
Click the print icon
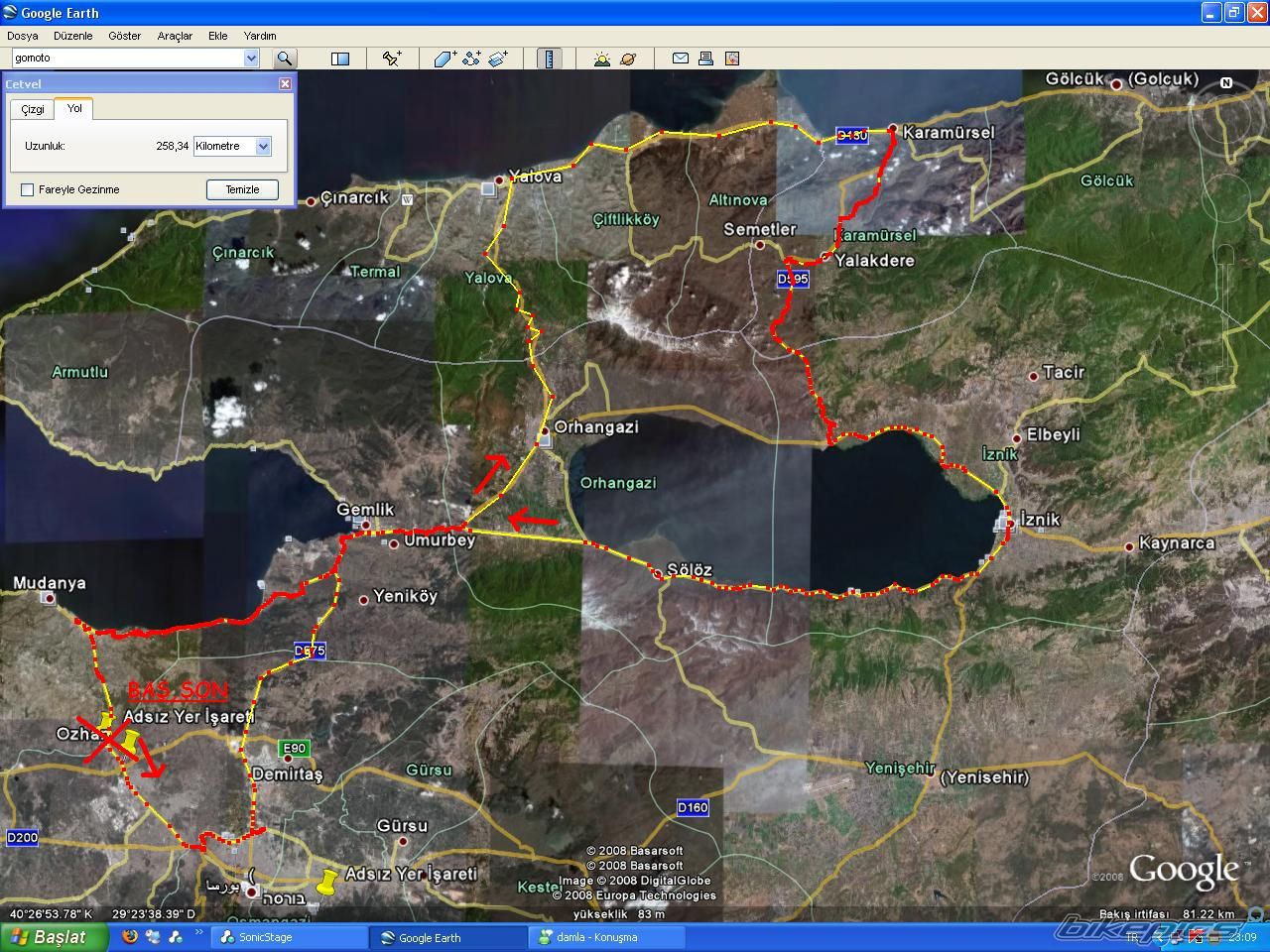click(x=706, y=59)
